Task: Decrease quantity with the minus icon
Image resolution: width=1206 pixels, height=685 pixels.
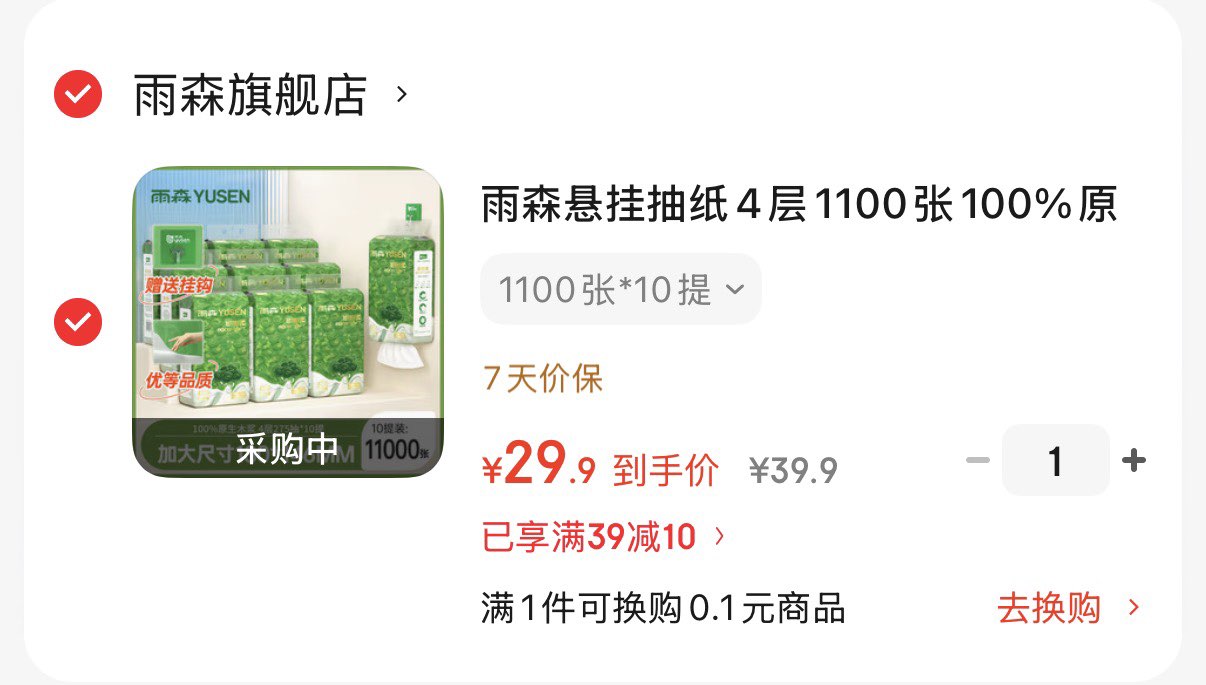Action: (978, 460)
